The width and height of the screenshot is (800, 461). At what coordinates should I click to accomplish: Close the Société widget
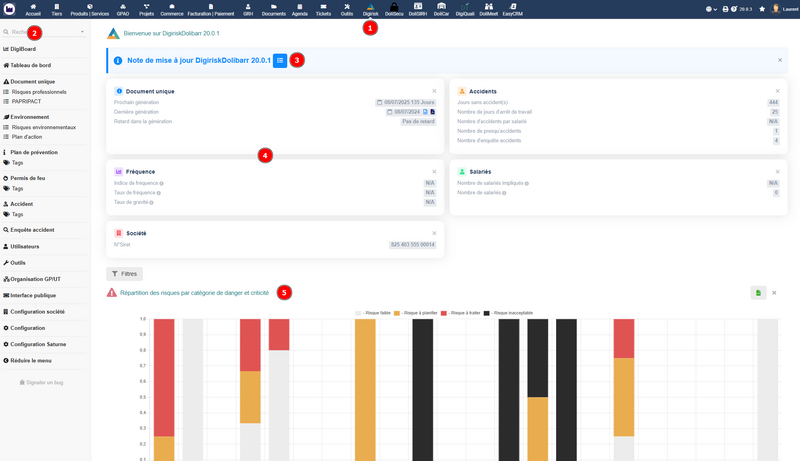pos(434,234)
